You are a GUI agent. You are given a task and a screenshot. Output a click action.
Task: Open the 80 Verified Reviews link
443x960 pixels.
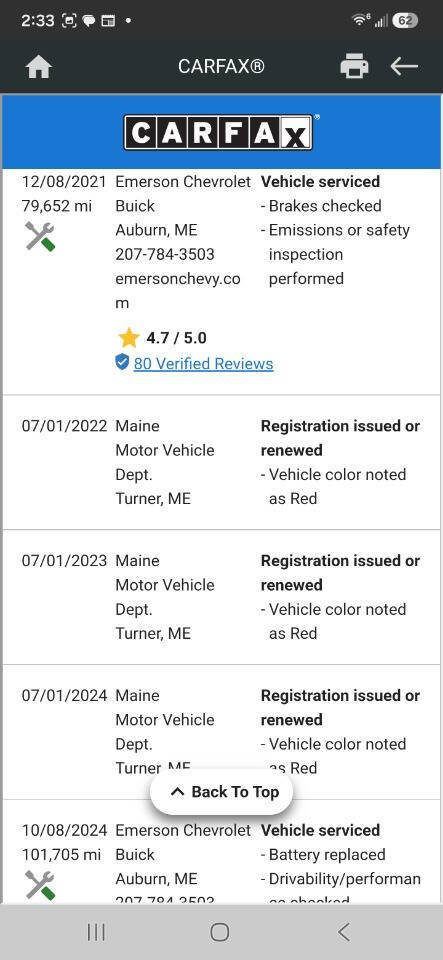[203, 364]
